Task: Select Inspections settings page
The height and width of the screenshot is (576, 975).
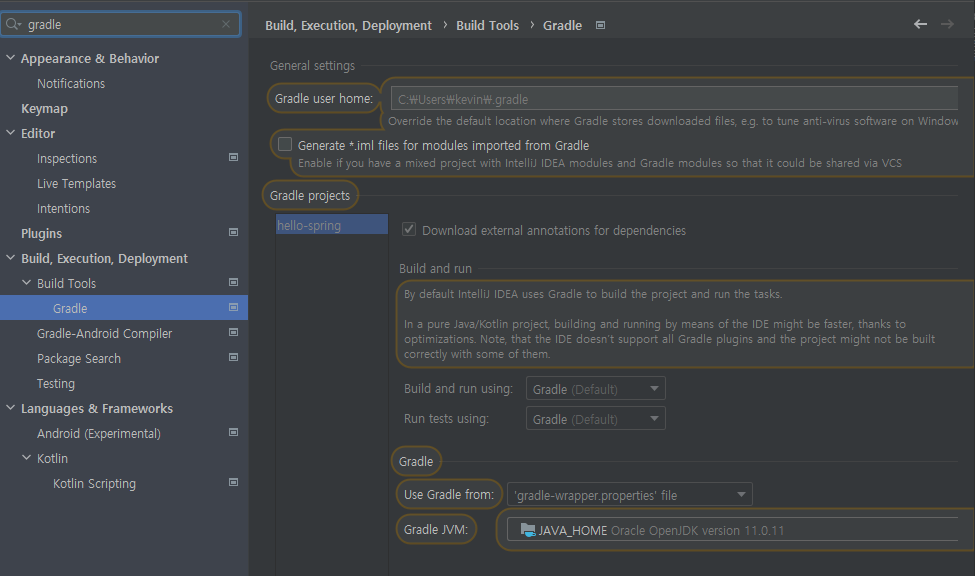Action: click(67, 159)
